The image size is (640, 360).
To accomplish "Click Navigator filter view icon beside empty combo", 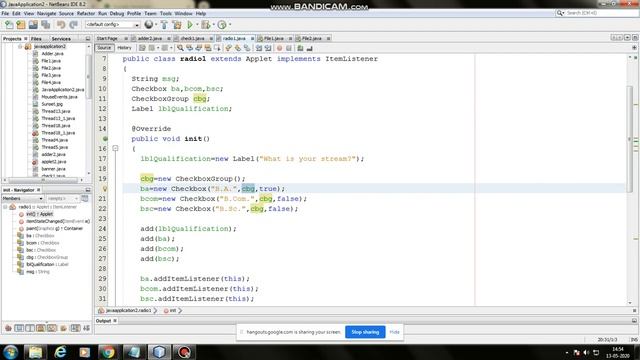I will click(x=85, y=198).
